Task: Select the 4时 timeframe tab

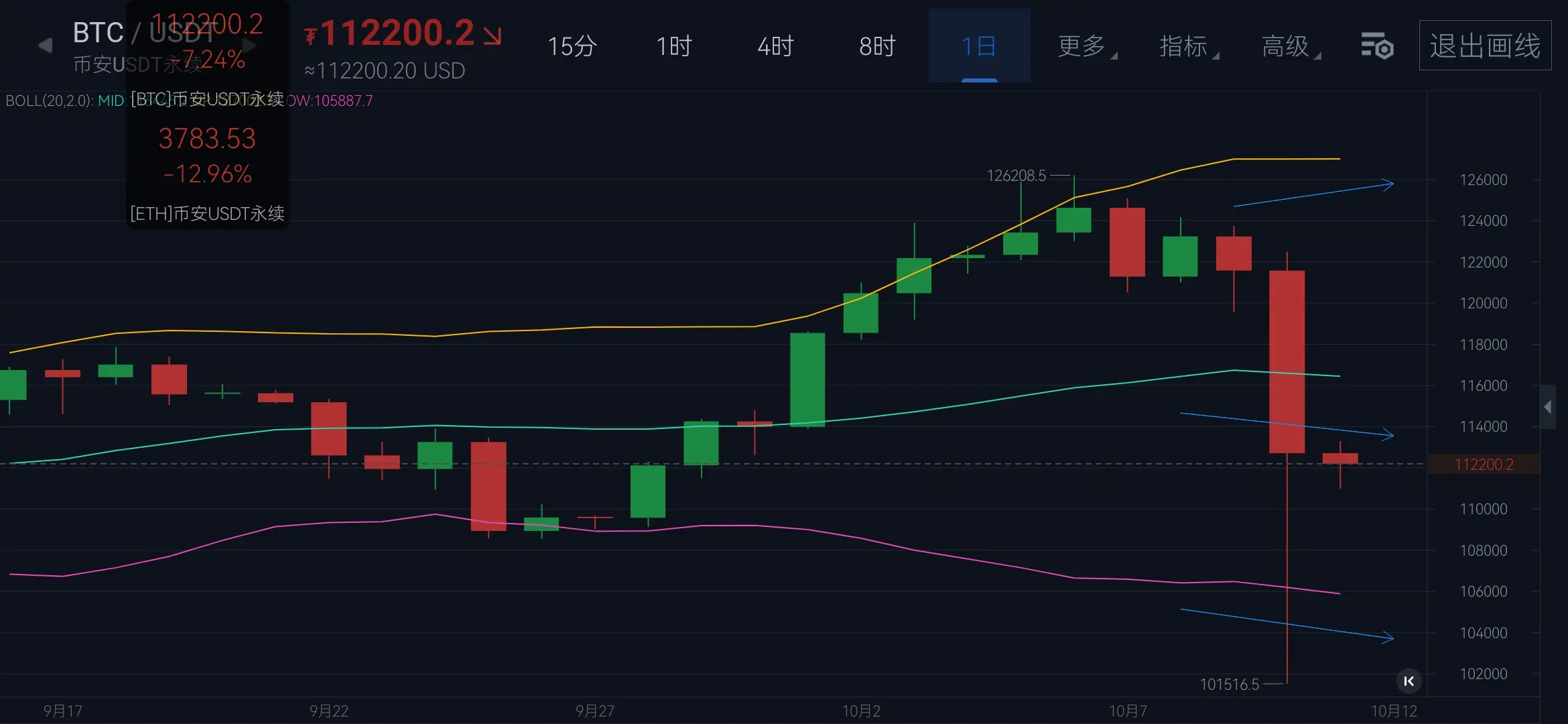Action: (x=775, y=46)
